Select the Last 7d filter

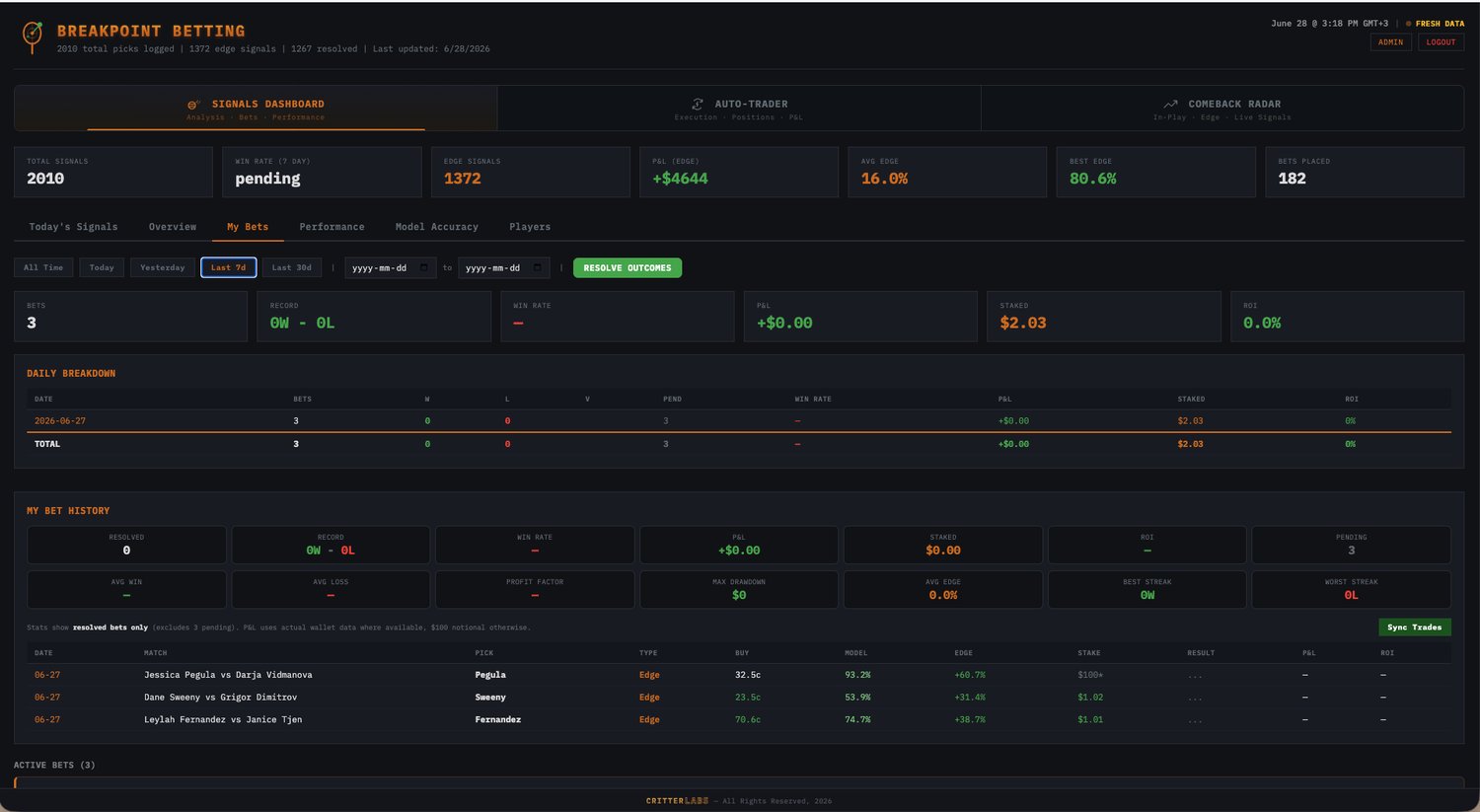(229, 267)
